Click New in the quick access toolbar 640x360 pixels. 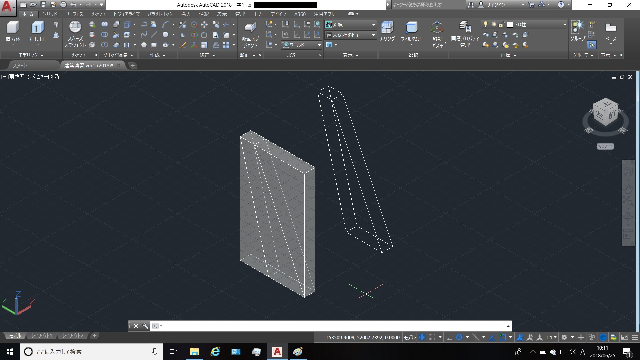coord(23,4)
